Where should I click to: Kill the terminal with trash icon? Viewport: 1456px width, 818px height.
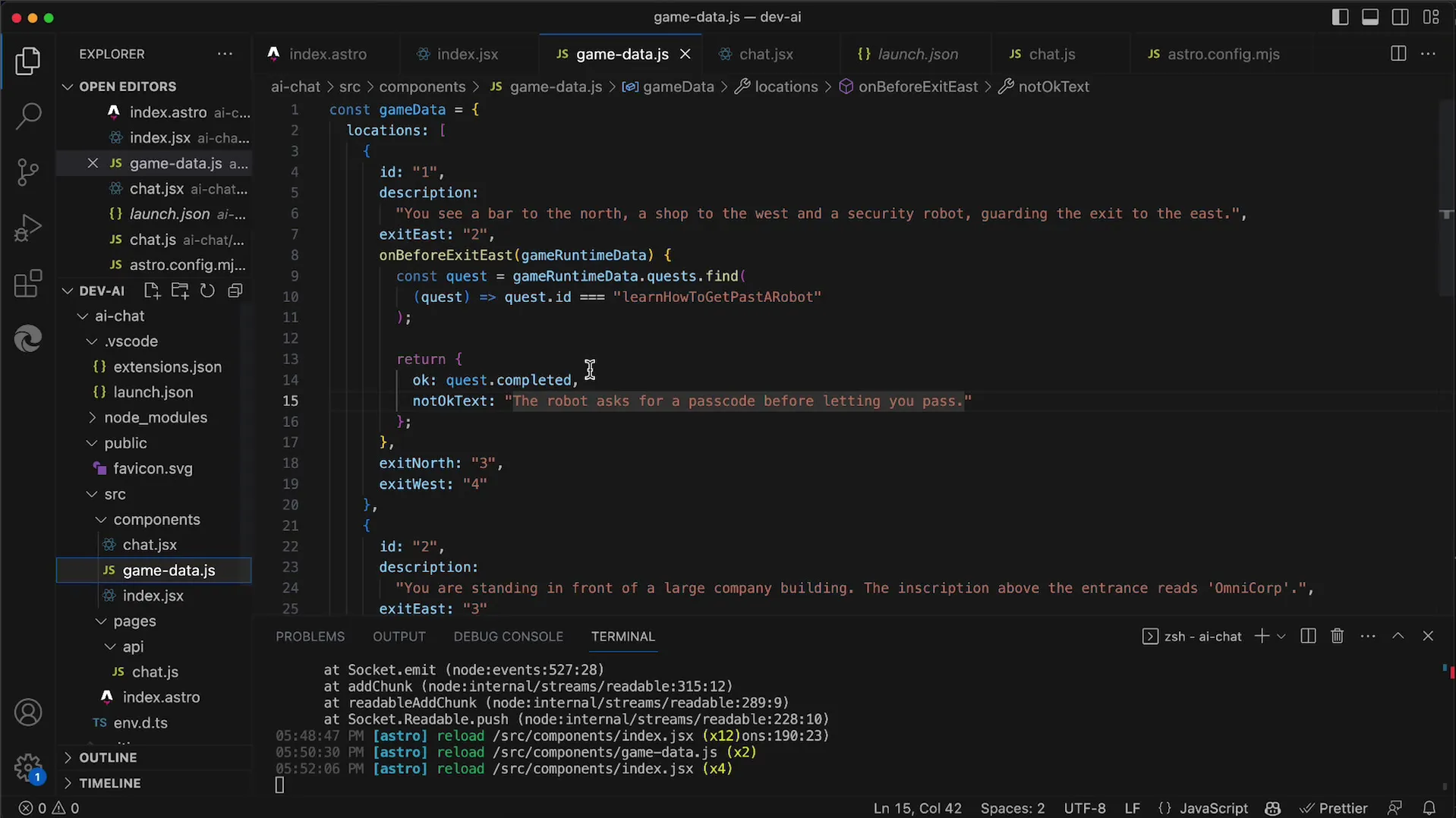1338,636
